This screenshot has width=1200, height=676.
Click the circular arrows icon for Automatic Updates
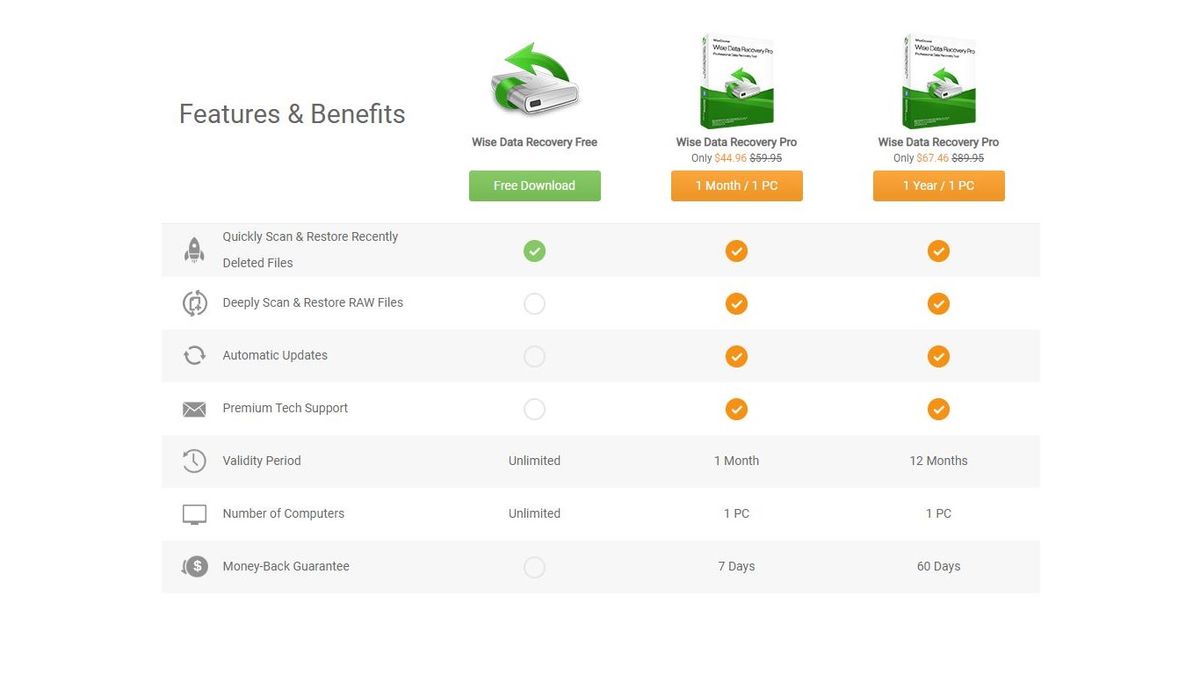click(x=194, y=355)
